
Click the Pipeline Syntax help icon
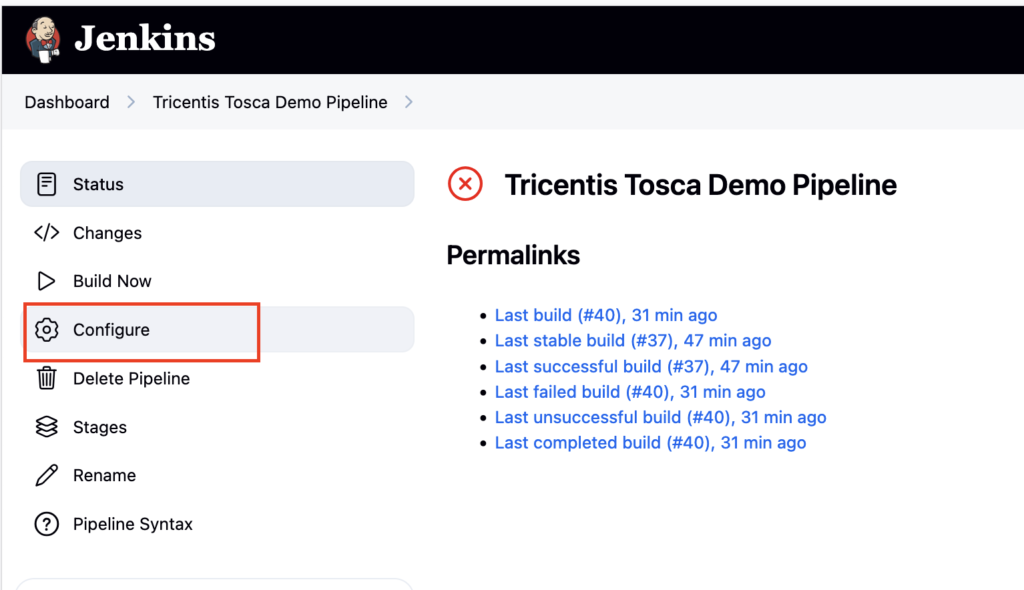point(46,524)
